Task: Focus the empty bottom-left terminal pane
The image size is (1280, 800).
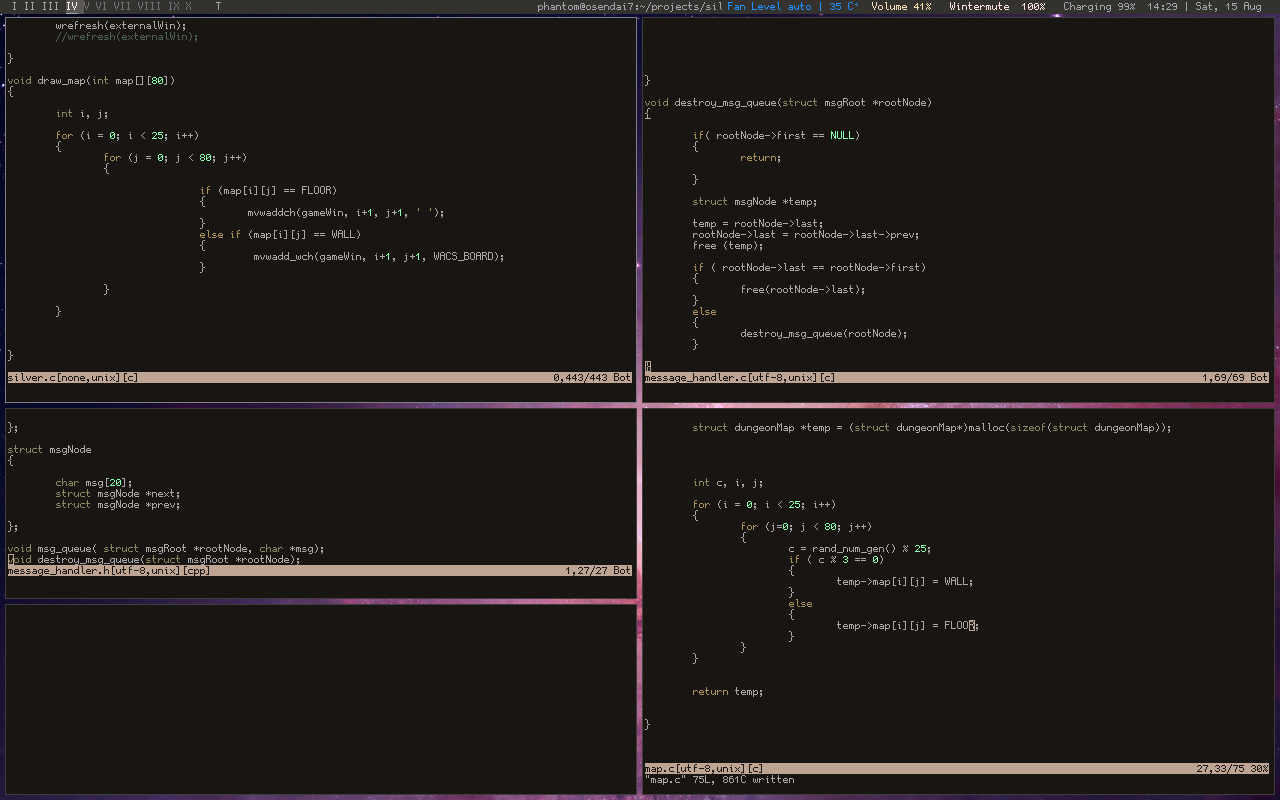Action: pyautogui.click(x=320, y=698)
